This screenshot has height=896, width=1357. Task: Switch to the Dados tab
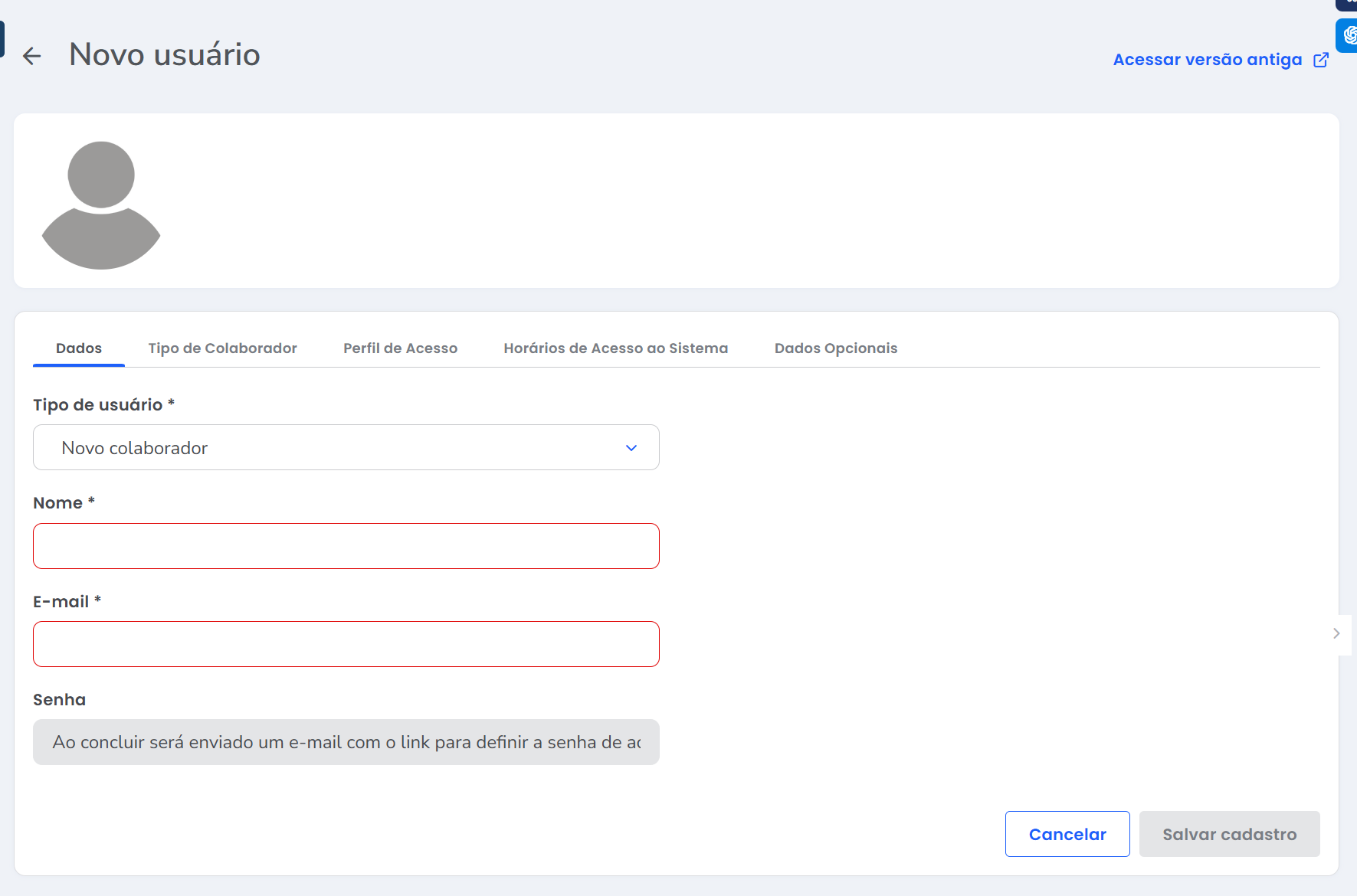click(79, 348)
